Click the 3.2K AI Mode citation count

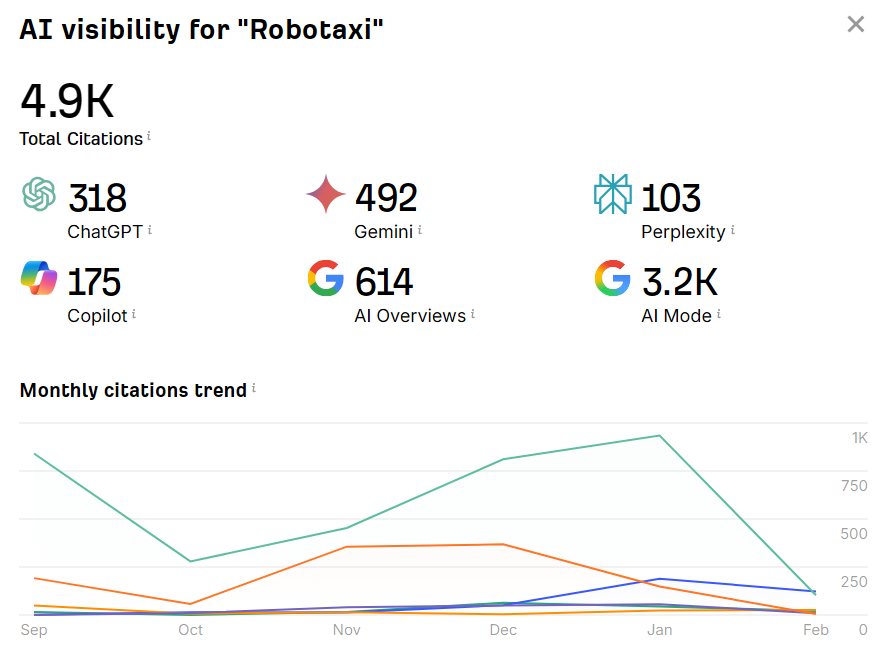(x=679, y=282)
